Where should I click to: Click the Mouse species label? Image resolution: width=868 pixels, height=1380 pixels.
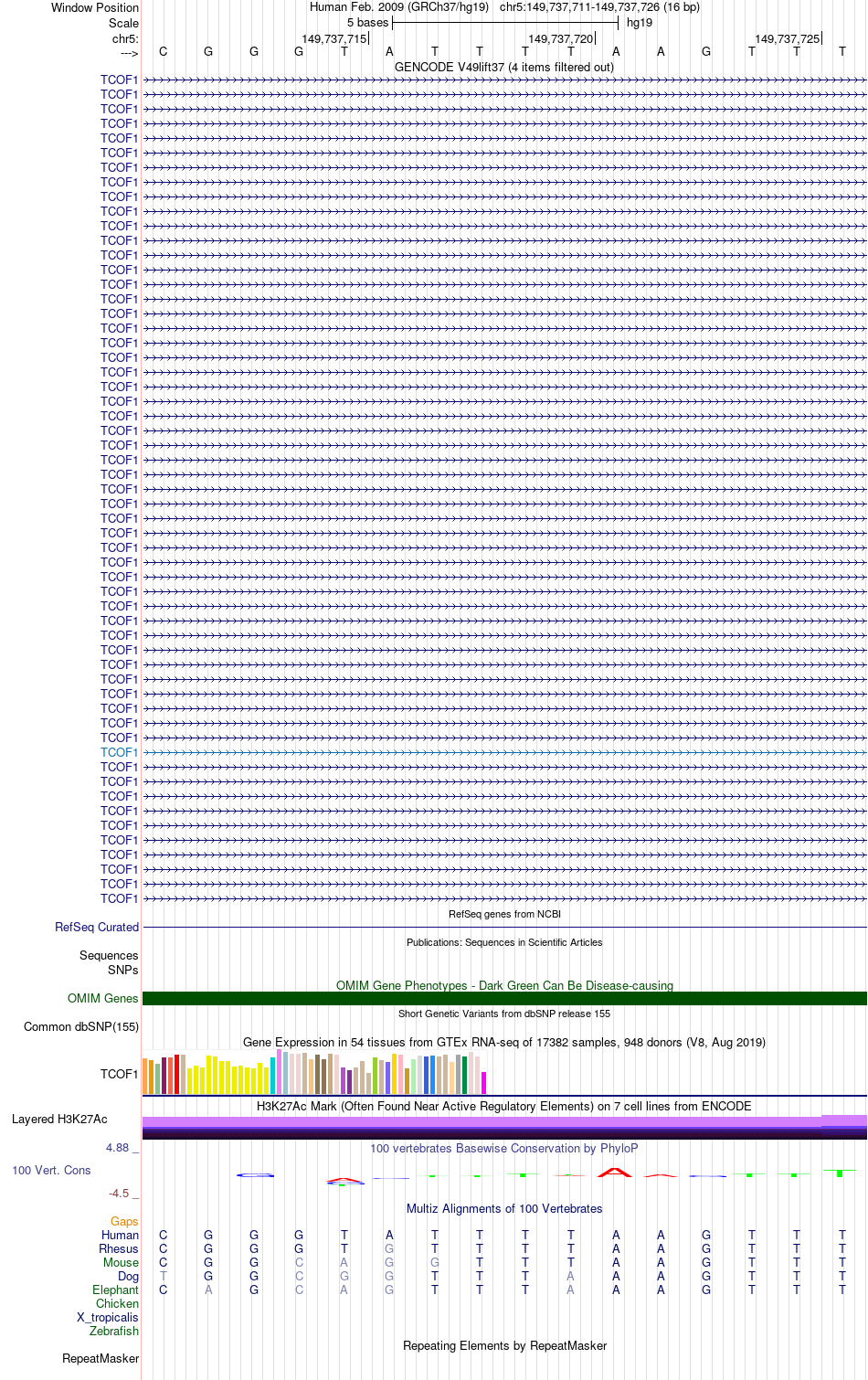[x=121, y=1262]
